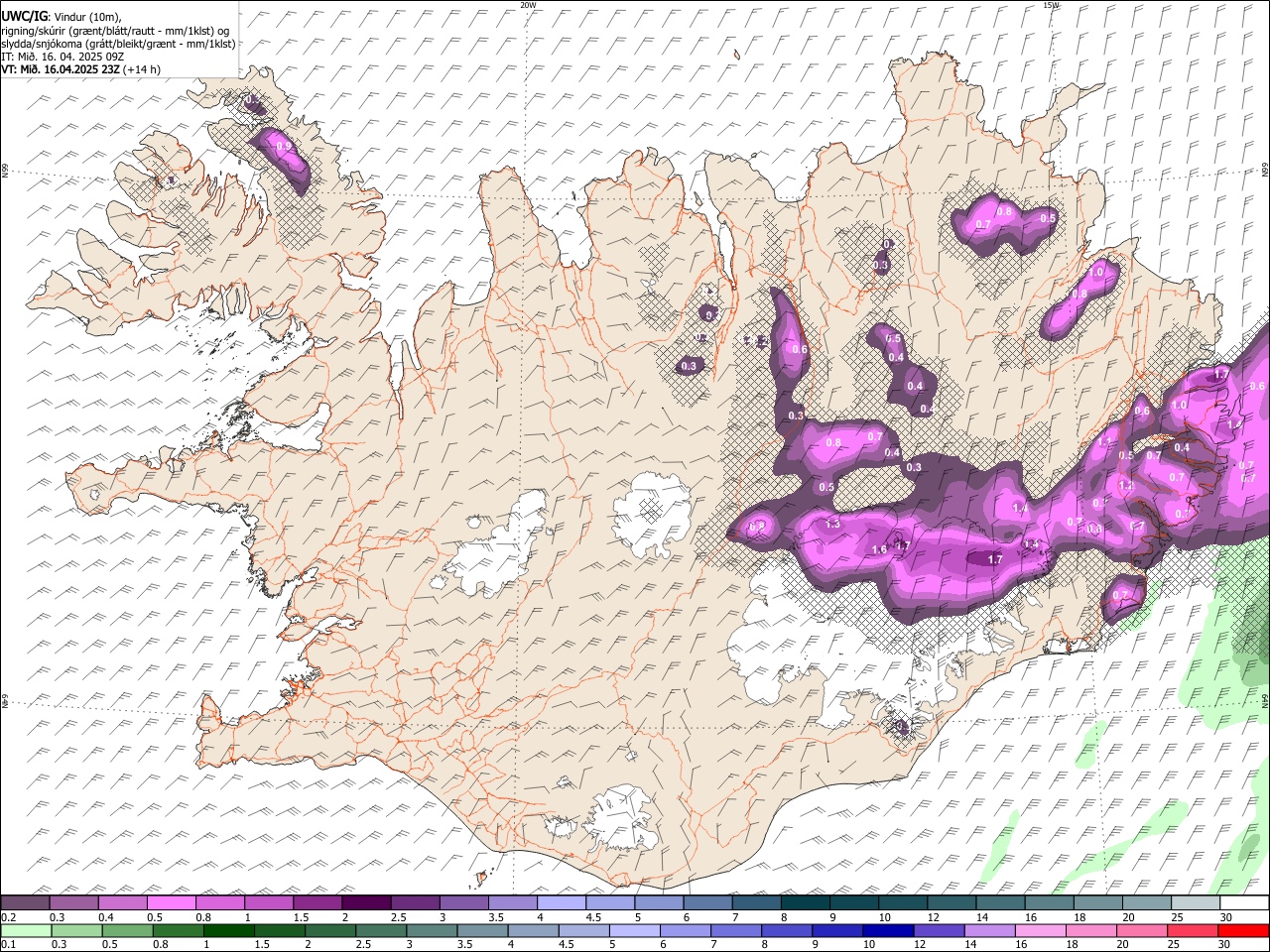Click the 'rigning/skúrir' description line
Screen dimensions: 1270x952
(x=115, y=30)
